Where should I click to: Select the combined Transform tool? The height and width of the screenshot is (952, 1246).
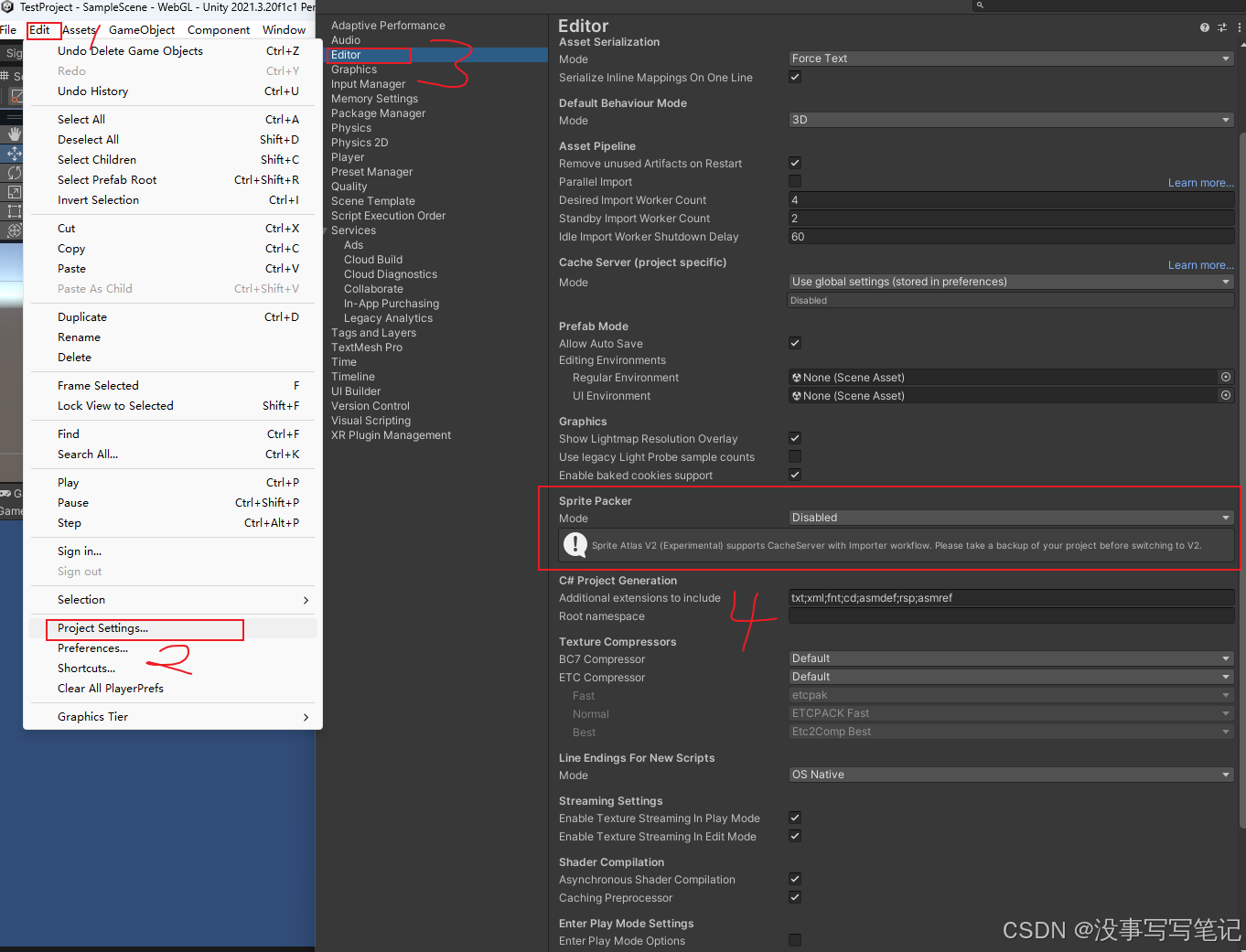pos(14,230)
